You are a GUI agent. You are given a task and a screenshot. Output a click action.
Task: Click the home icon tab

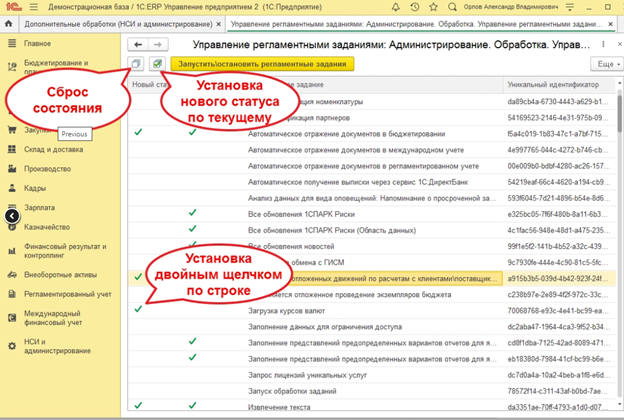tap(10, 22)
